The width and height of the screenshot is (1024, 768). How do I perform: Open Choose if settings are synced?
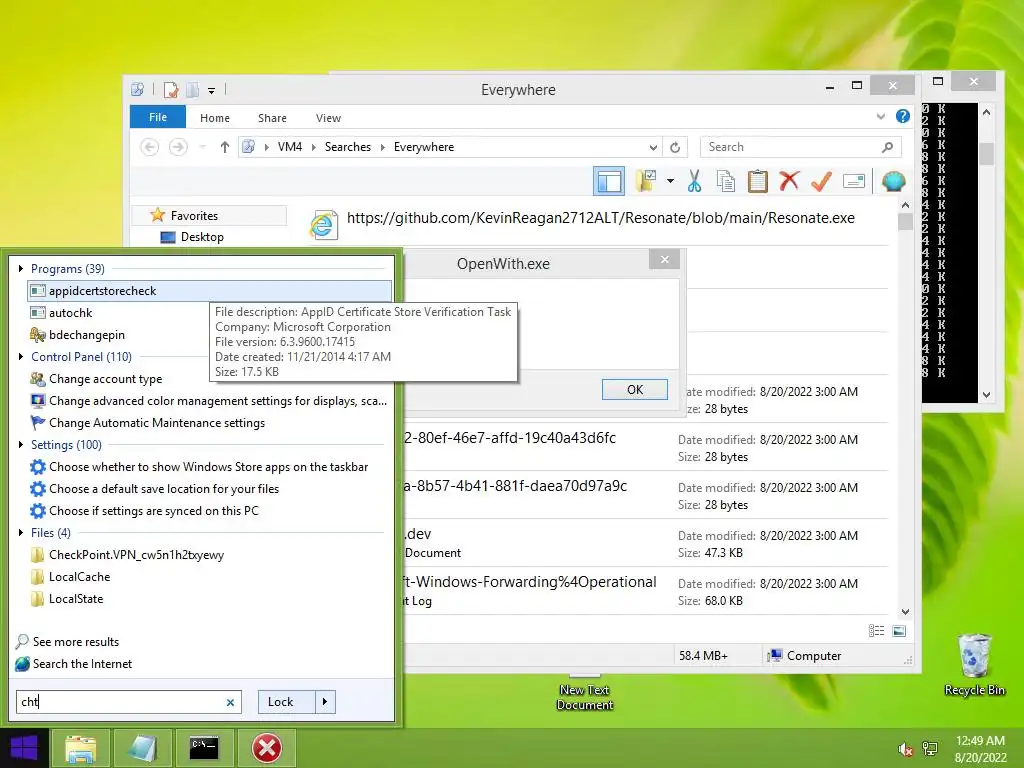(153, 511)
